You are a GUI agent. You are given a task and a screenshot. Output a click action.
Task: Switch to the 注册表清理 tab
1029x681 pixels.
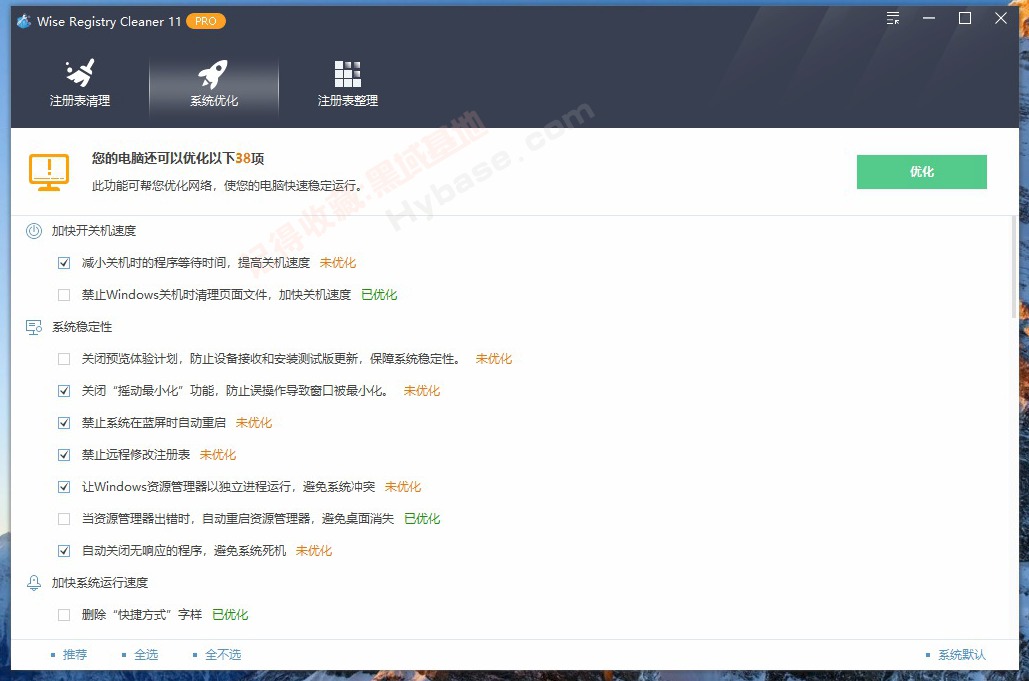pyautogui.click(x=79, y=85)
